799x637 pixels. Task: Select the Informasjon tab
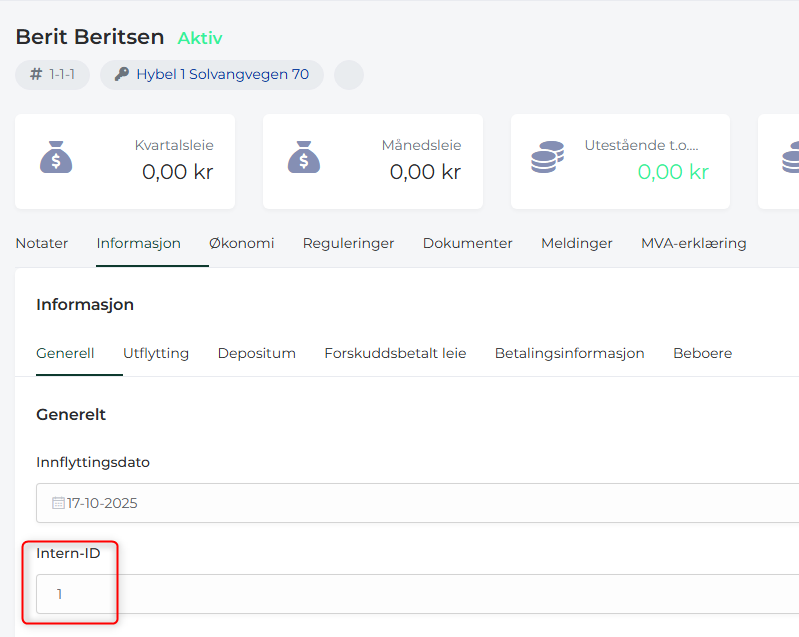tap(139, 243)
